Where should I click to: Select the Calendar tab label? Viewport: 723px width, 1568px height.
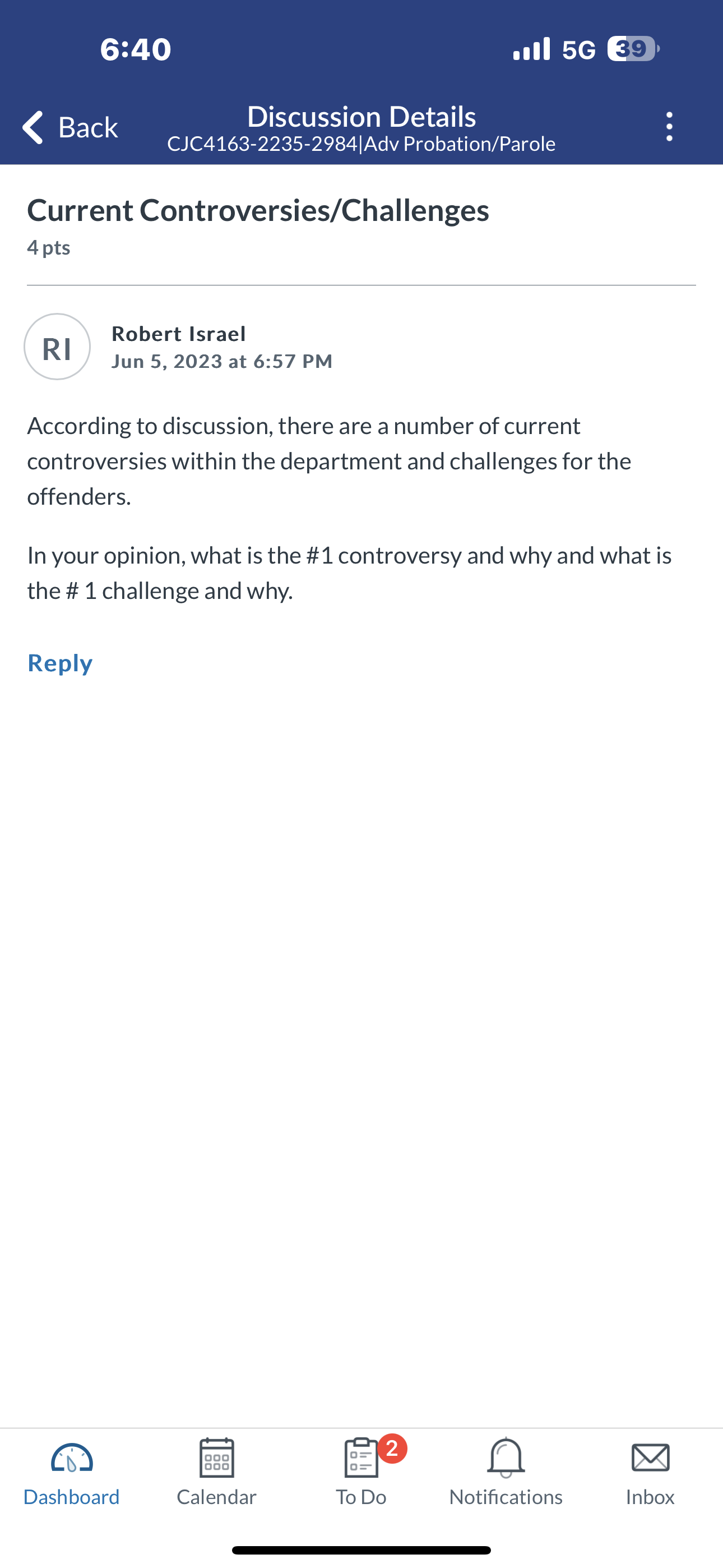tap(217, 1497)
